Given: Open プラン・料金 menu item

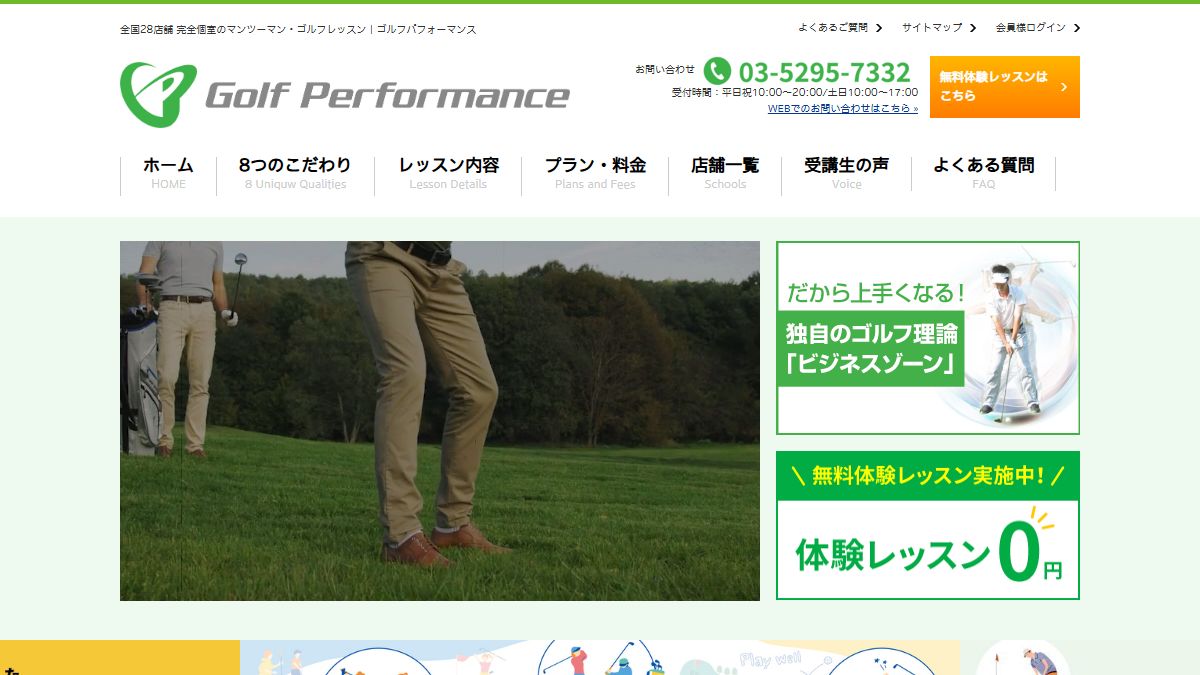Looking at the screenshot, I should coord(595,174).
